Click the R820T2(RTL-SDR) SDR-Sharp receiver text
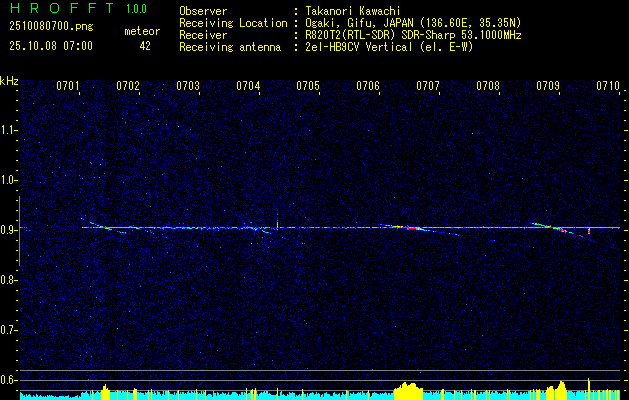The height and width of the screenshot is (400, 629). [413, 35]
